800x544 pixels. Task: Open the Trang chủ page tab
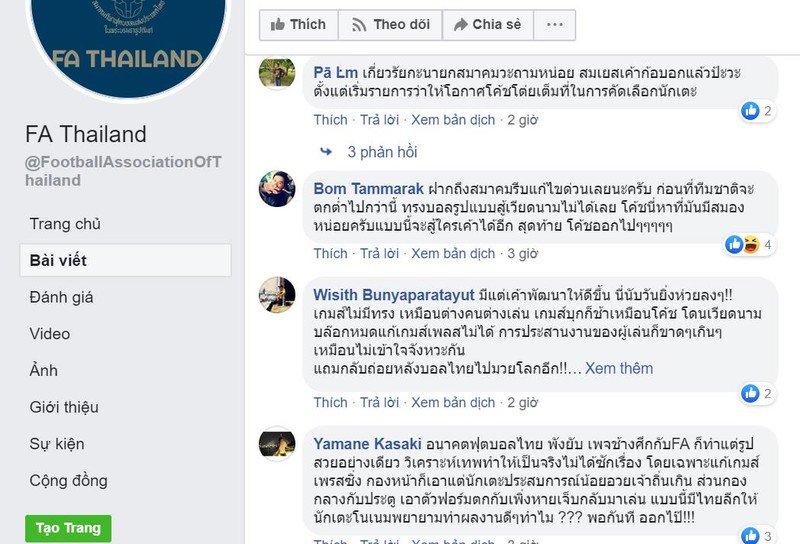point(65,224)
